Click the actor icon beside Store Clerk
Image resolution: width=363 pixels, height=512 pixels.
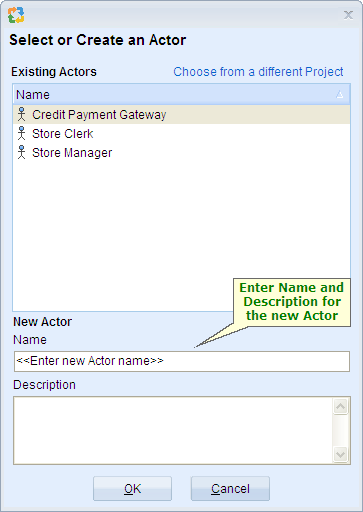click(22, 133)
